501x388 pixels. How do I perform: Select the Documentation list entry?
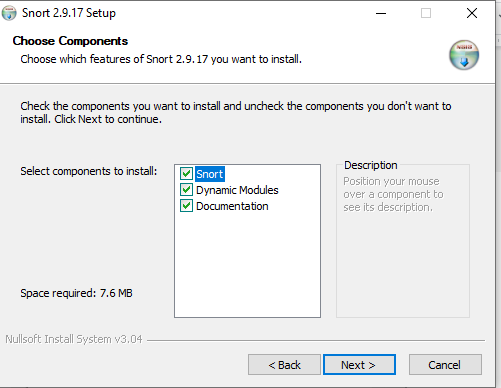click(232, 206)
